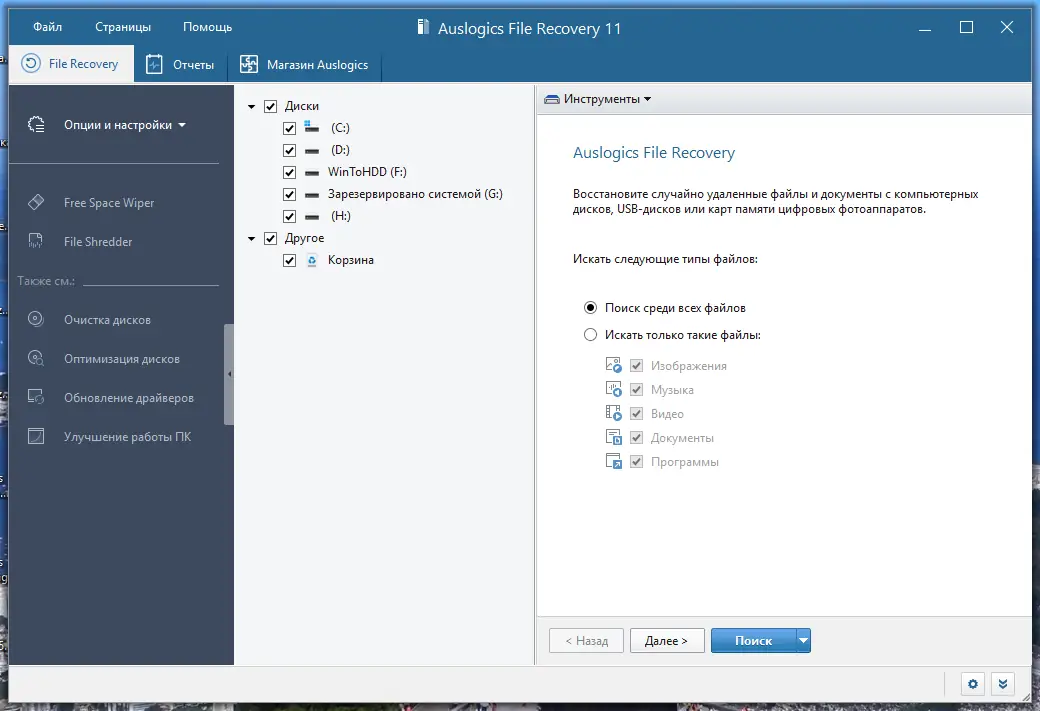Open the Помощь menu
Image resolution: width=1040 pixels, height=711 pixels.
[x=208, y=27]
